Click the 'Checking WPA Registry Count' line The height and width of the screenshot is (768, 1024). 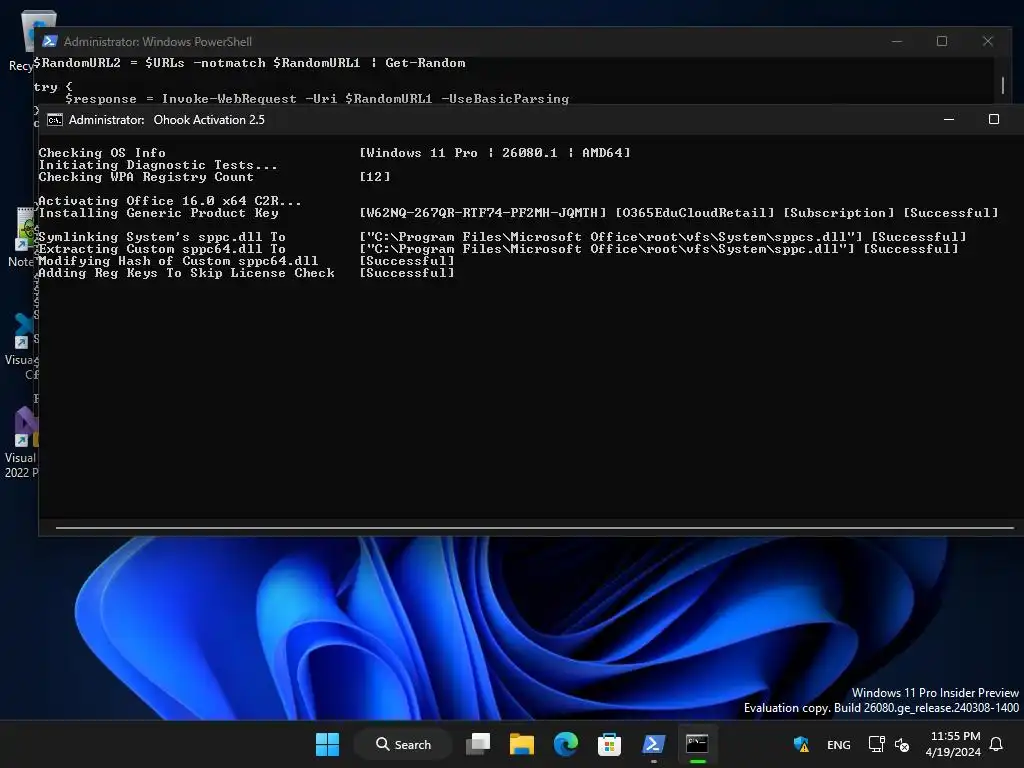pos(146,177)
